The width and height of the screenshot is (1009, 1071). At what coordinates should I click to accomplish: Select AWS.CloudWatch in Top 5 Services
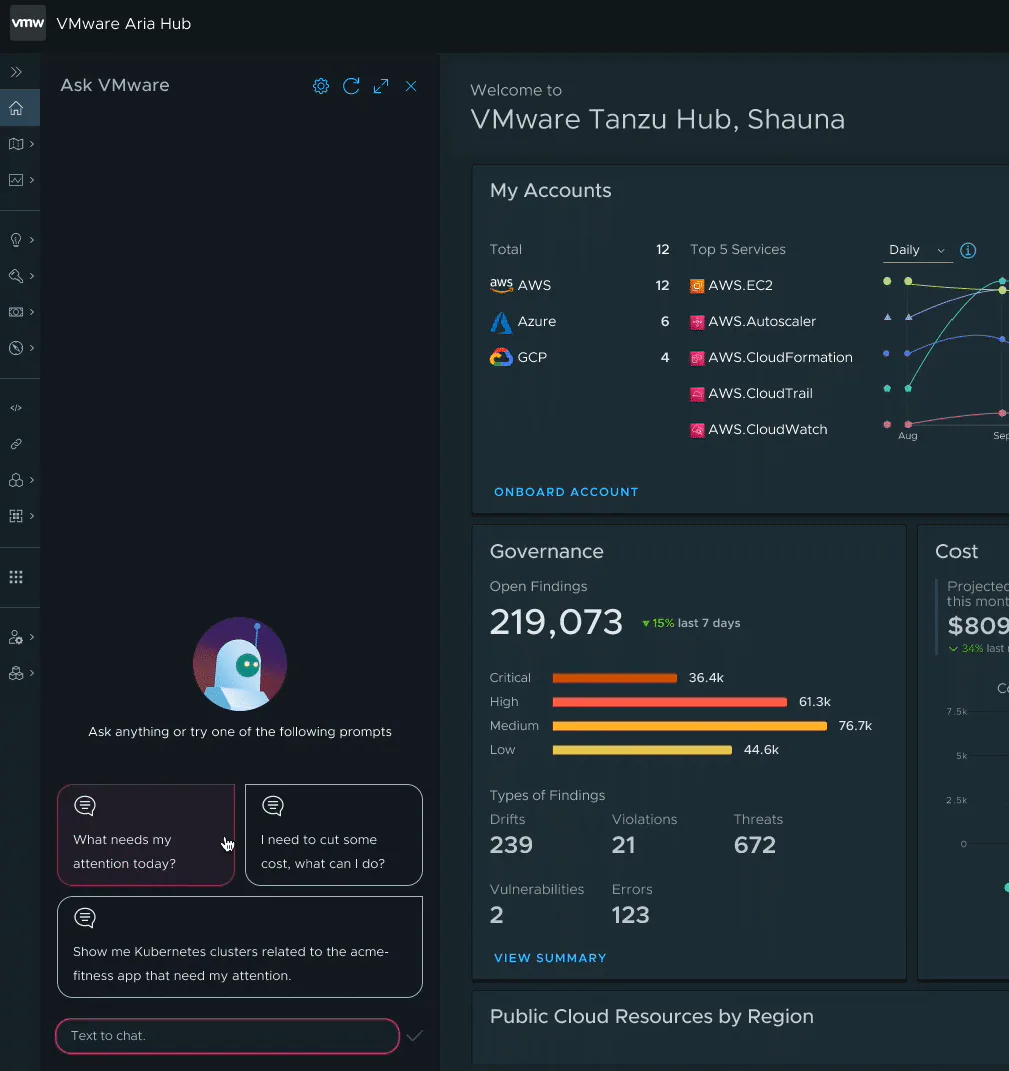click(x=759, y=430)
